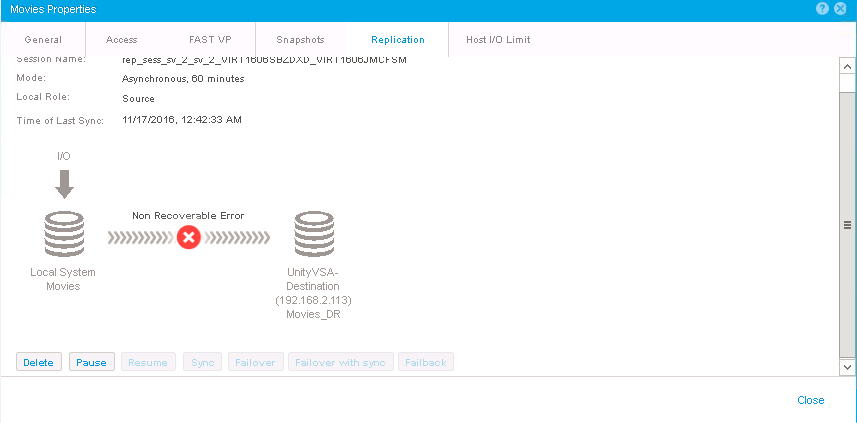857x423 pixels.
Task: Click the I/O down arrow icon
Action: point(63,184)
